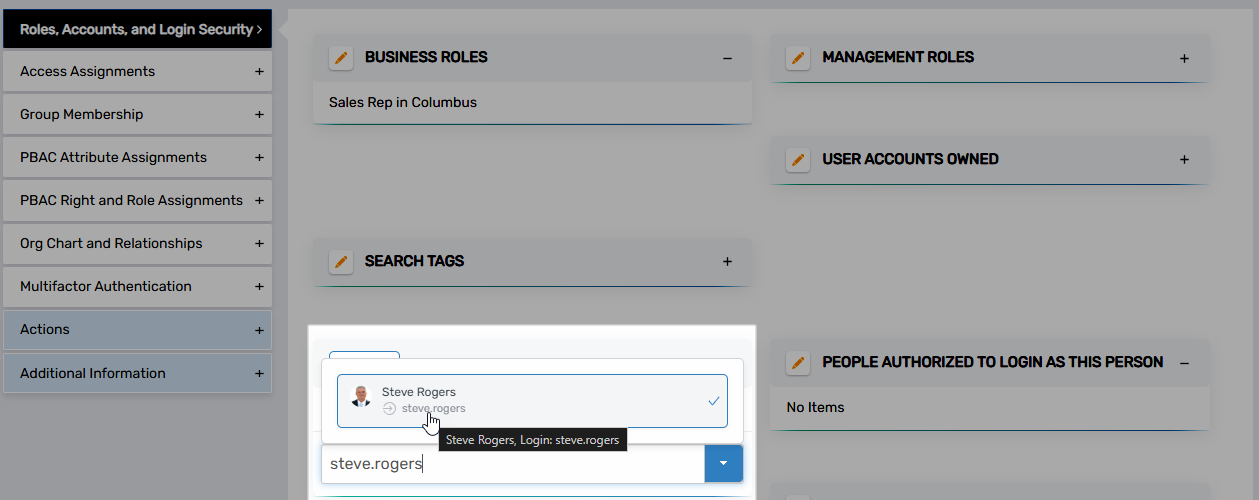Open the blue person search dropdown arrow
1259x500 pixels.
click(724, 464)
